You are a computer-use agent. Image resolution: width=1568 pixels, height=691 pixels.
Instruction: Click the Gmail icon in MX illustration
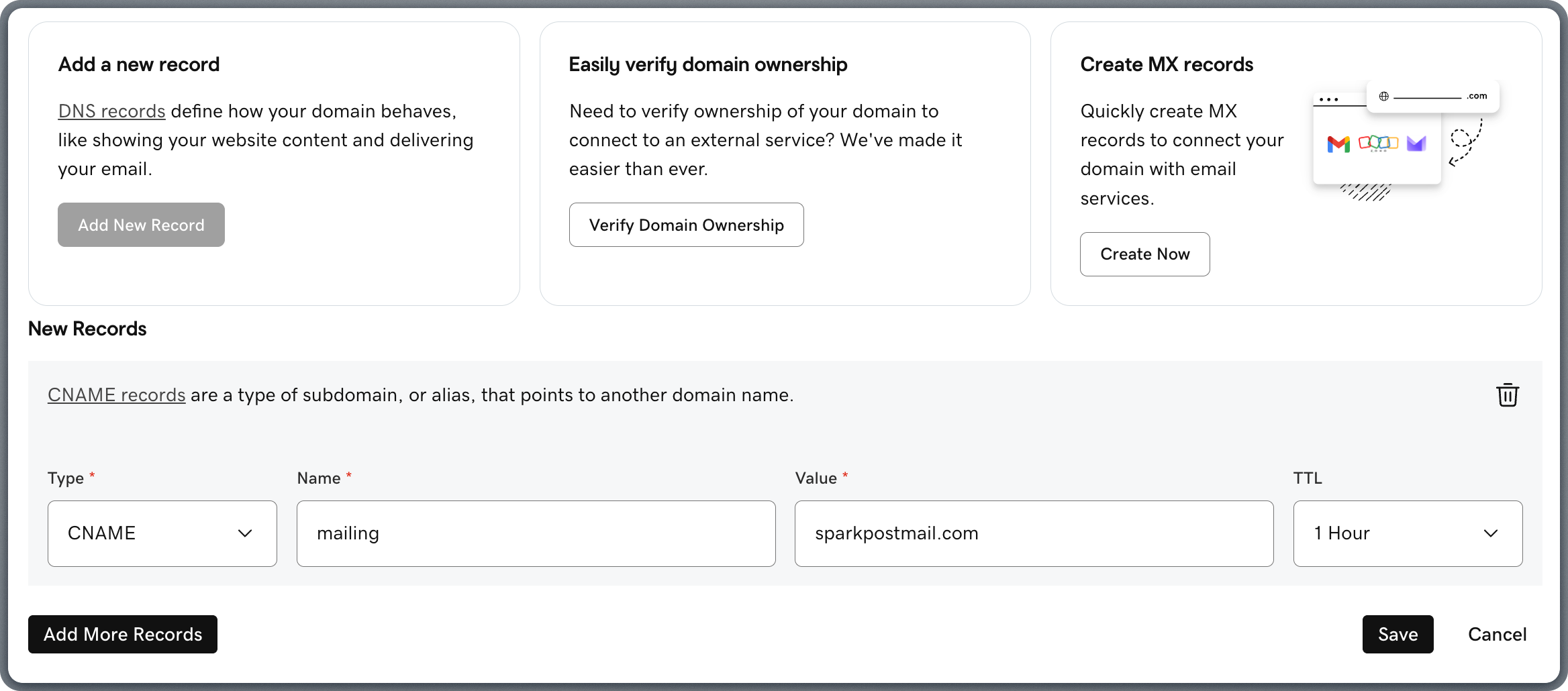(1338, 144)
